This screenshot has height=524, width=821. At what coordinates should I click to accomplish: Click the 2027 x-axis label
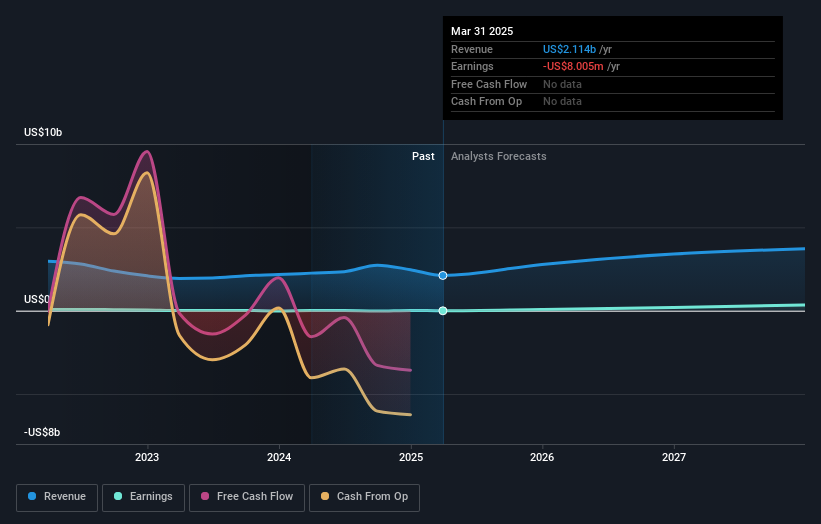(x=674, y=458)
